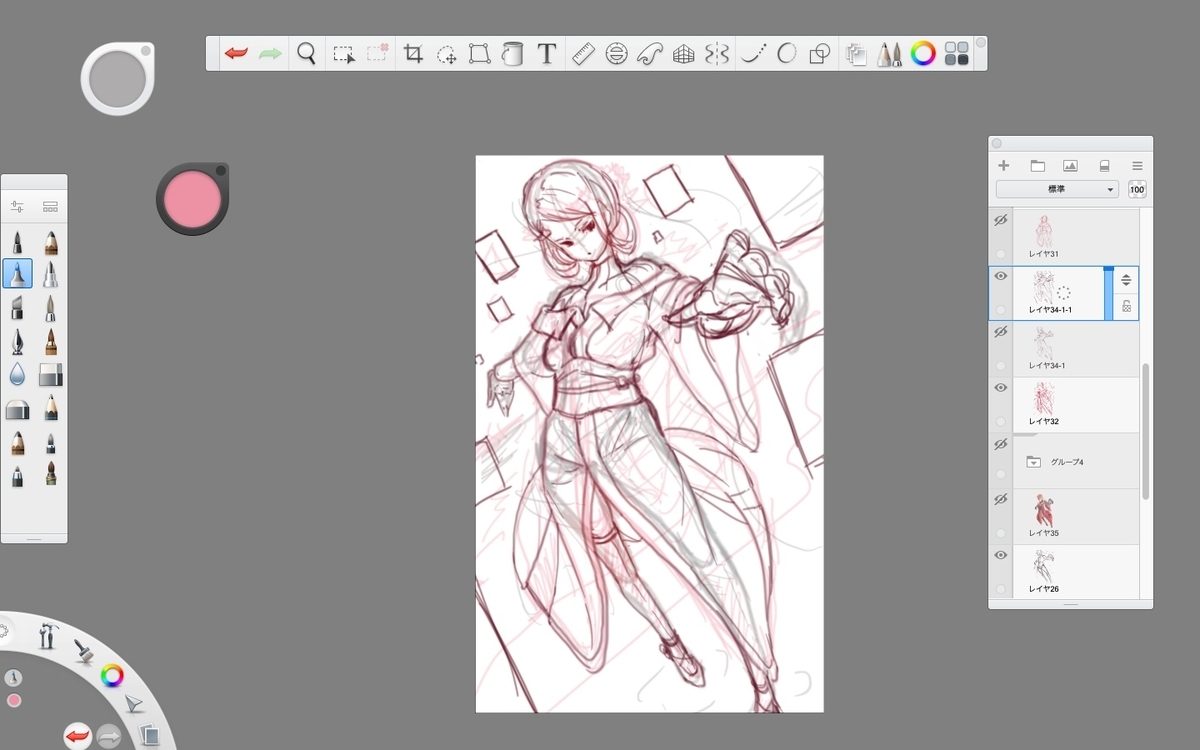Viewport: 1200px width, 750px height.
Task: Open the Perspective Guide tool
Action: 683,54
